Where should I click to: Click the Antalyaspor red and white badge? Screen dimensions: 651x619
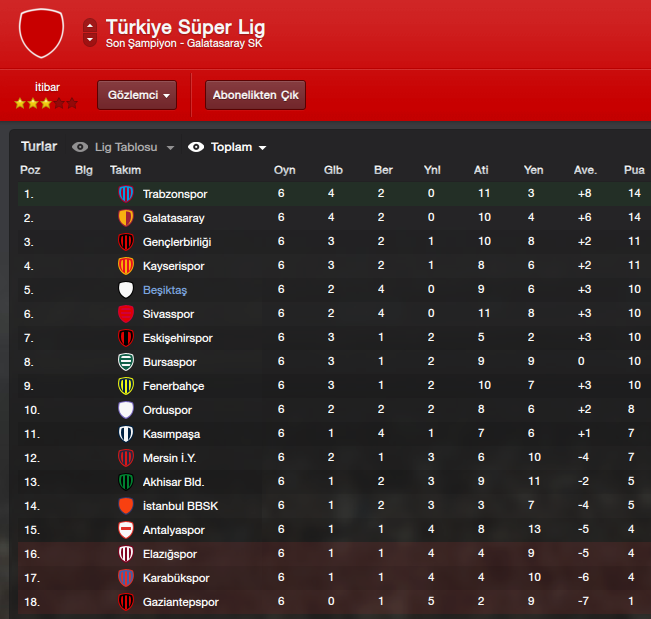pos(126,530)
